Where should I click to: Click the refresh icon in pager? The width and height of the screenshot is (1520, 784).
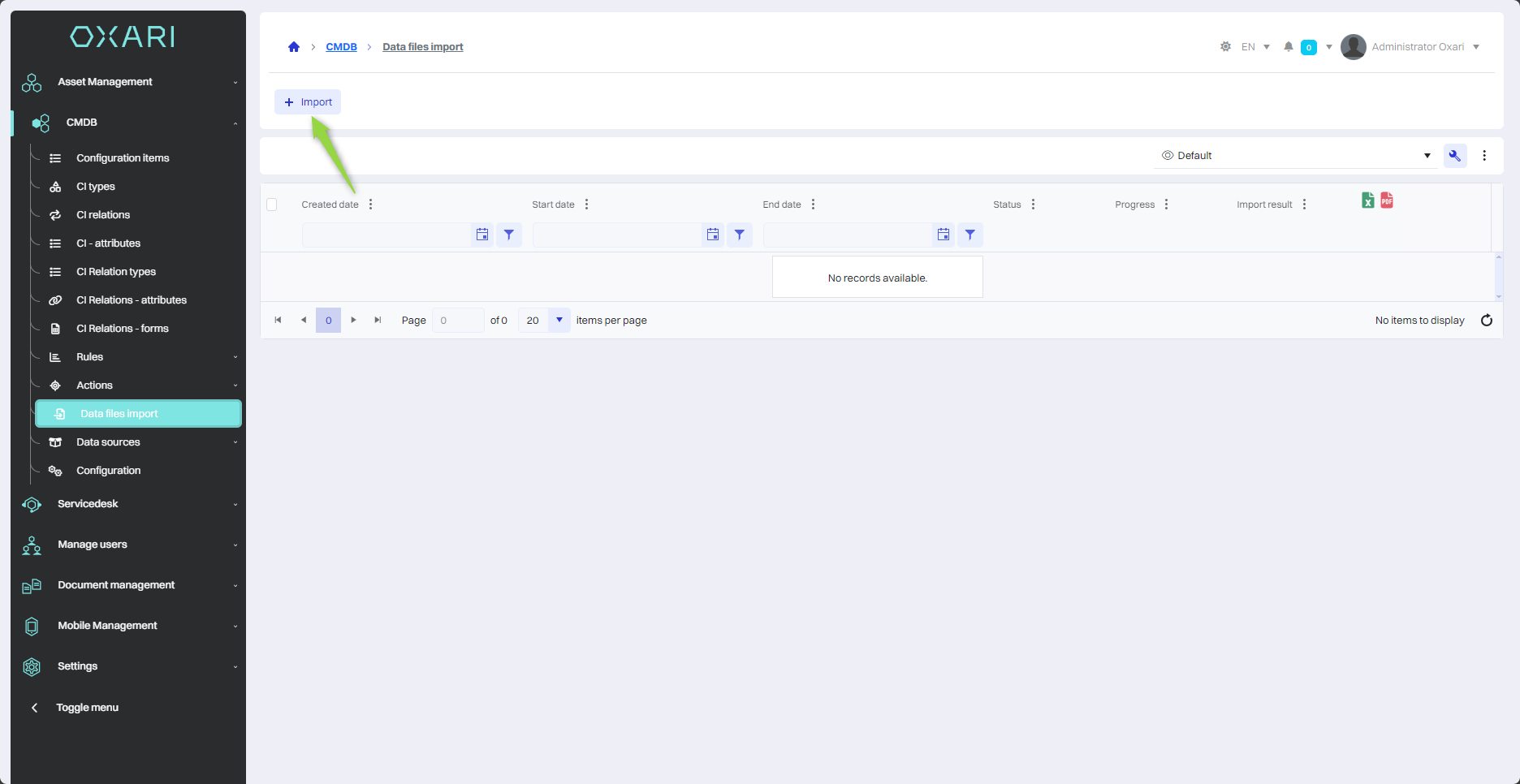[x=1487, y=321]
